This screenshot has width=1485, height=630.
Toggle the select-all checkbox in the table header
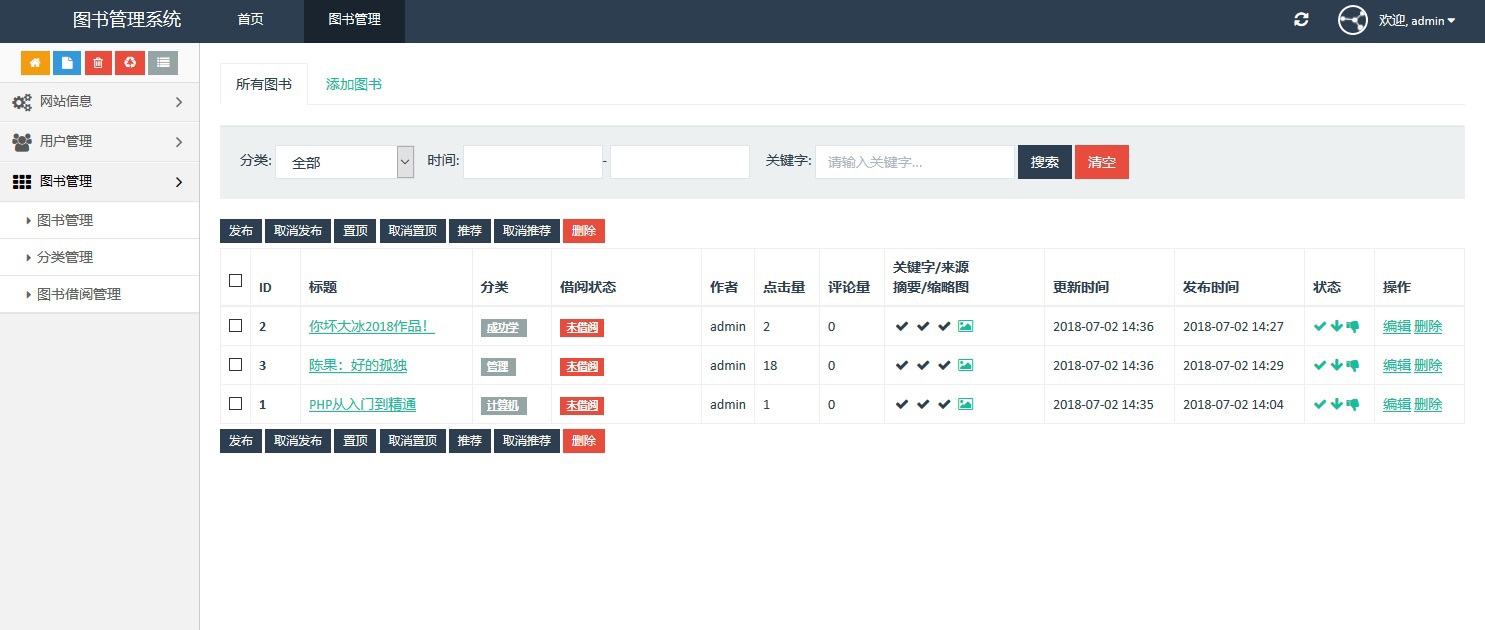(236, 281)
